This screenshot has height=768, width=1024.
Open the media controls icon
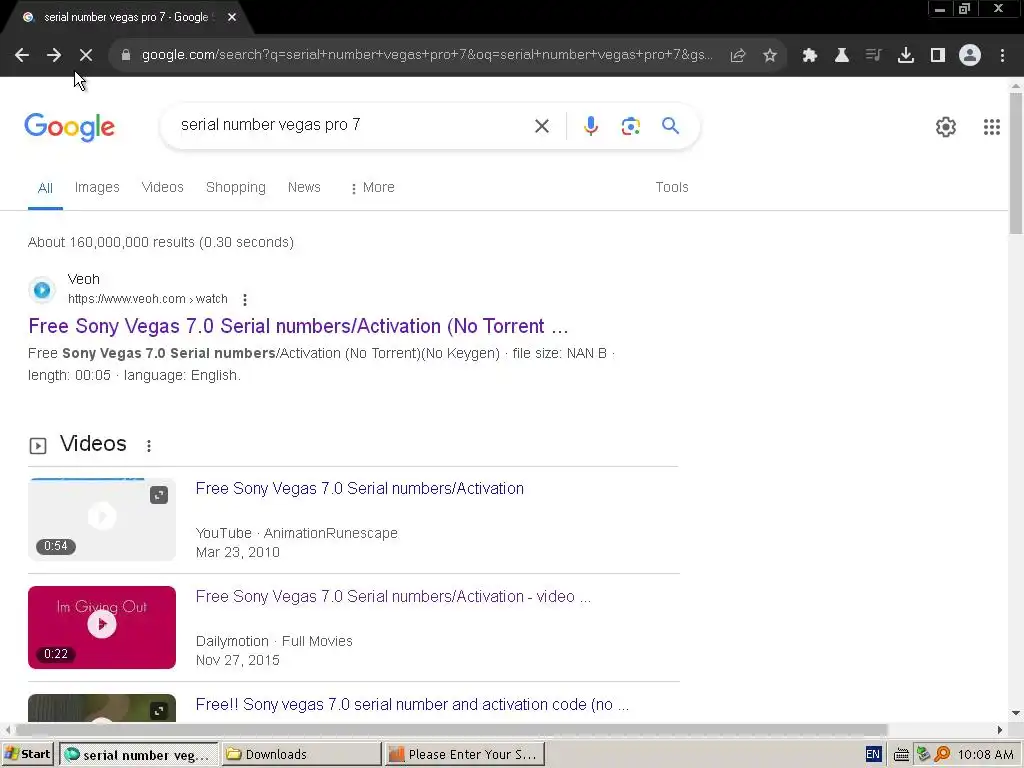(x=874, y=56)
